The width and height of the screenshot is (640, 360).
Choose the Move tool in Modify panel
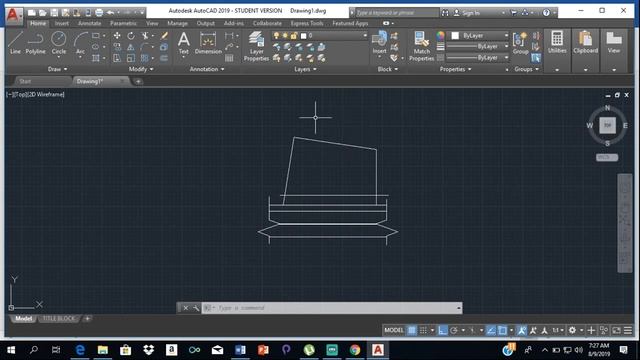pos(117,36)
